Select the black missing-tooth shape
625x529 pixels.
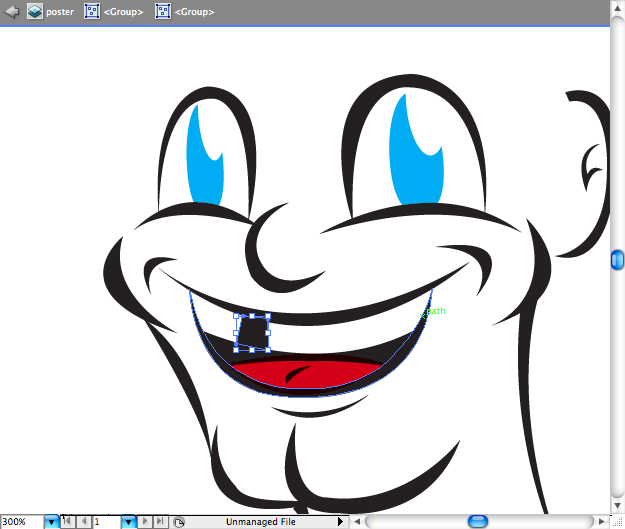tap(253, 332)
